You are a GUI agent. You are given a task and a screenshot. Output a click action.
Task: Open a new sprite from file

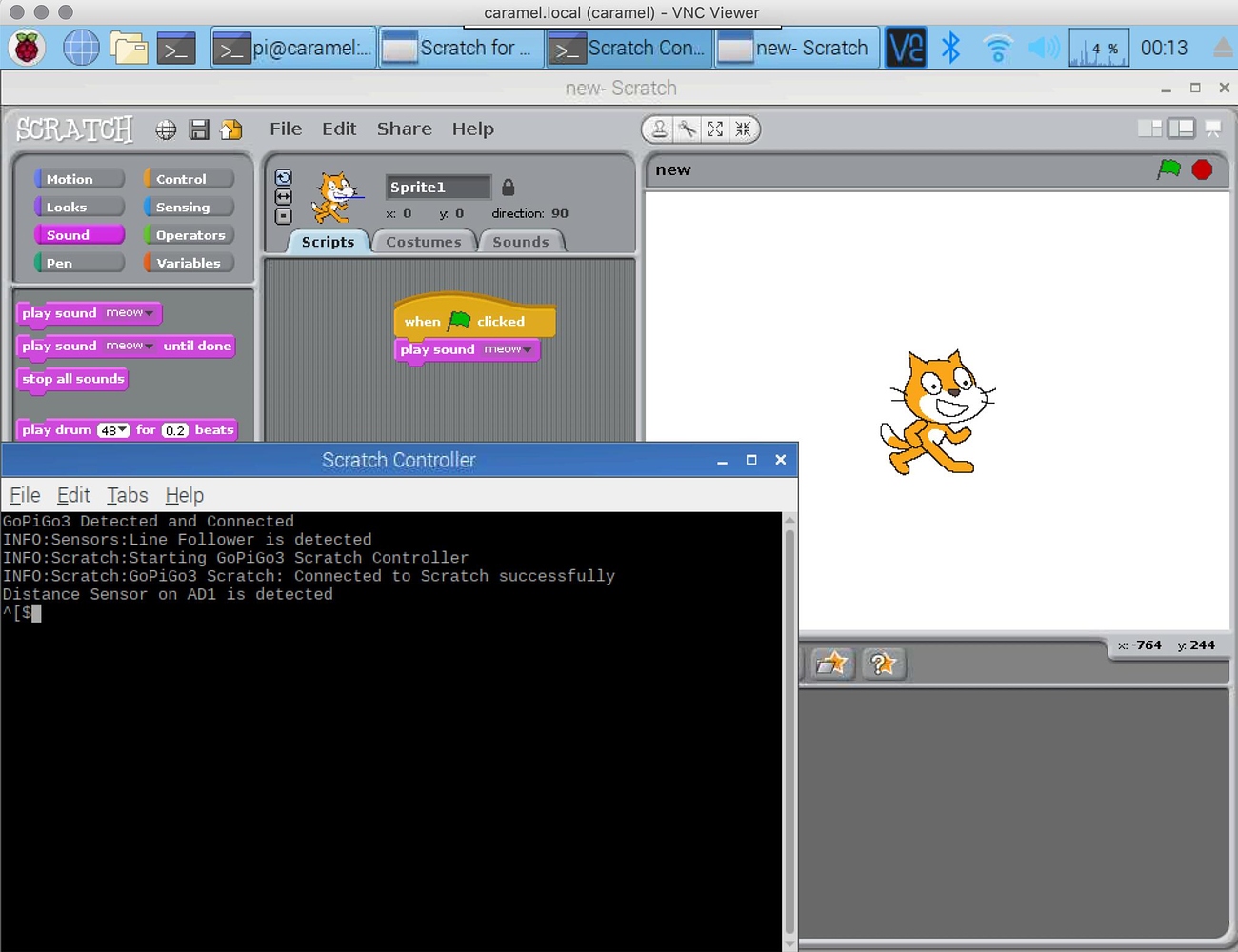click(x=832, y=664)
